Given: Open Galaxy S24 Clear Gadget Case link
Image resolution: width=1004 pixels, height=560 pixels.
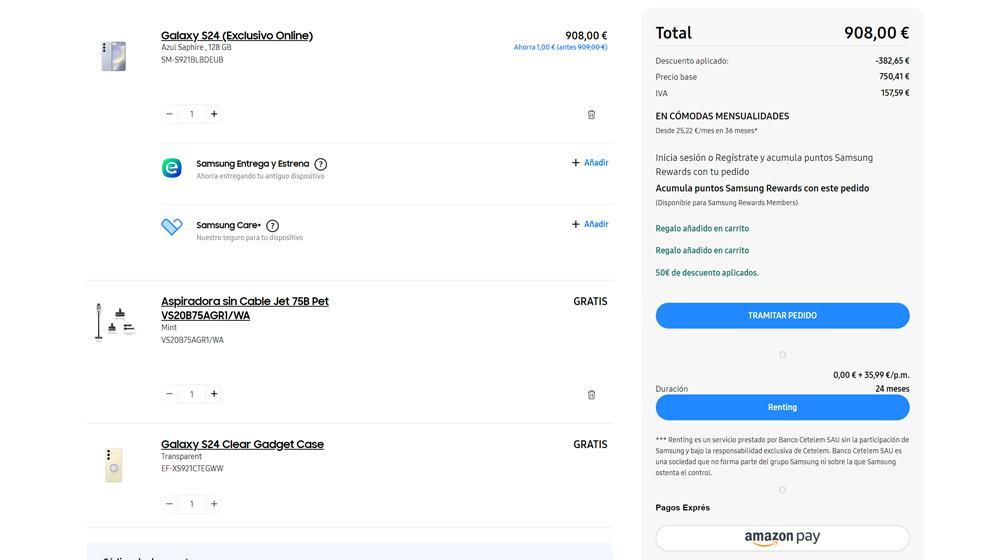Looking at the screenshot, I should click(242, 444).
